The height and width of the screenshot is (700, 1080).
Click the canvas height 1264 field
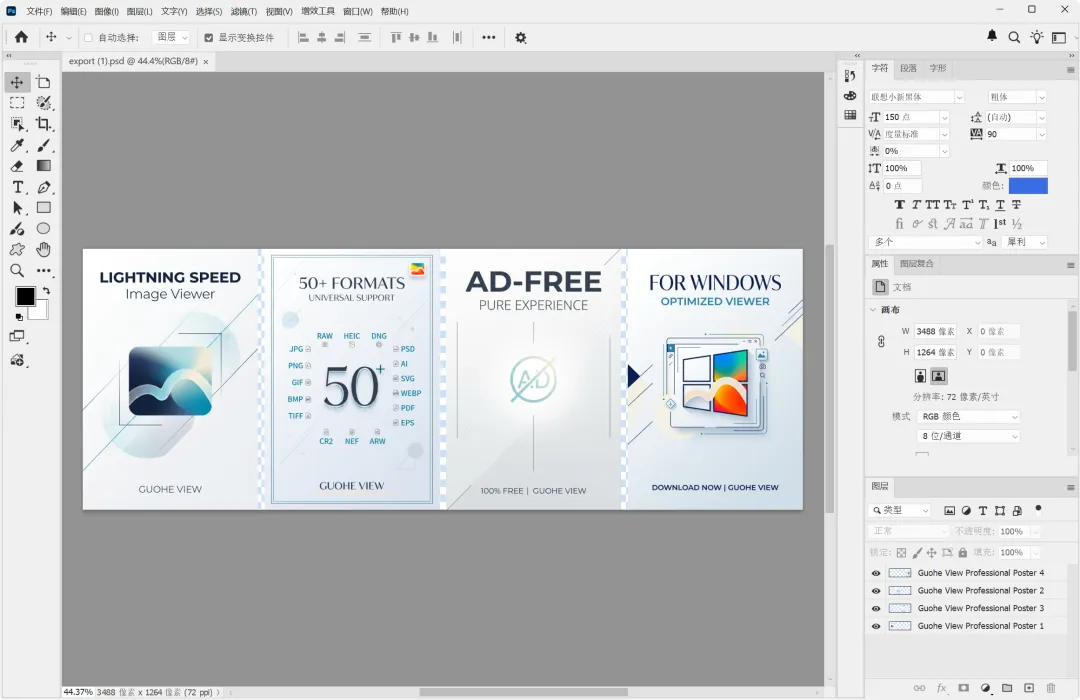(935, 353)
